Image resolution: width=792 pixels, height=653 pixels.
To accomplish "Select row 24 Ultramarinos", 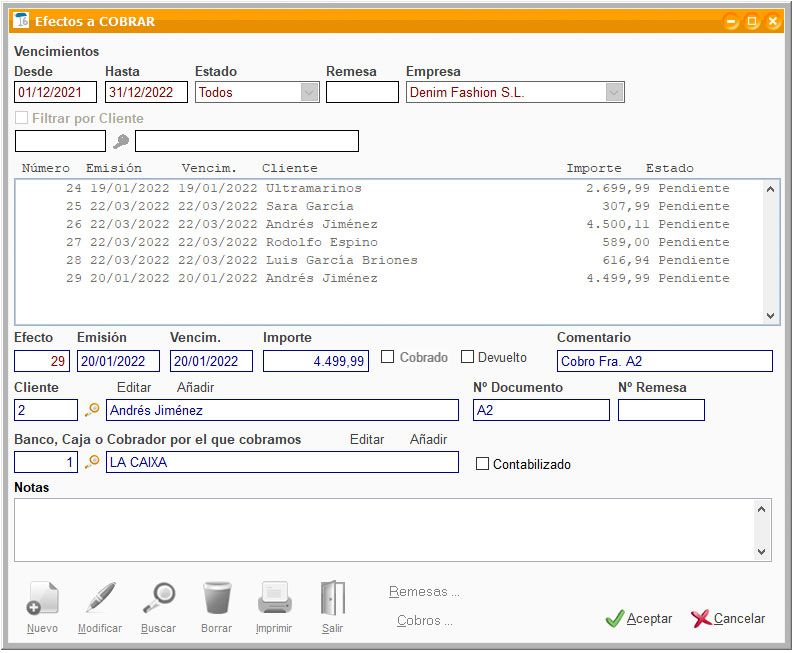I will point(389,188).
